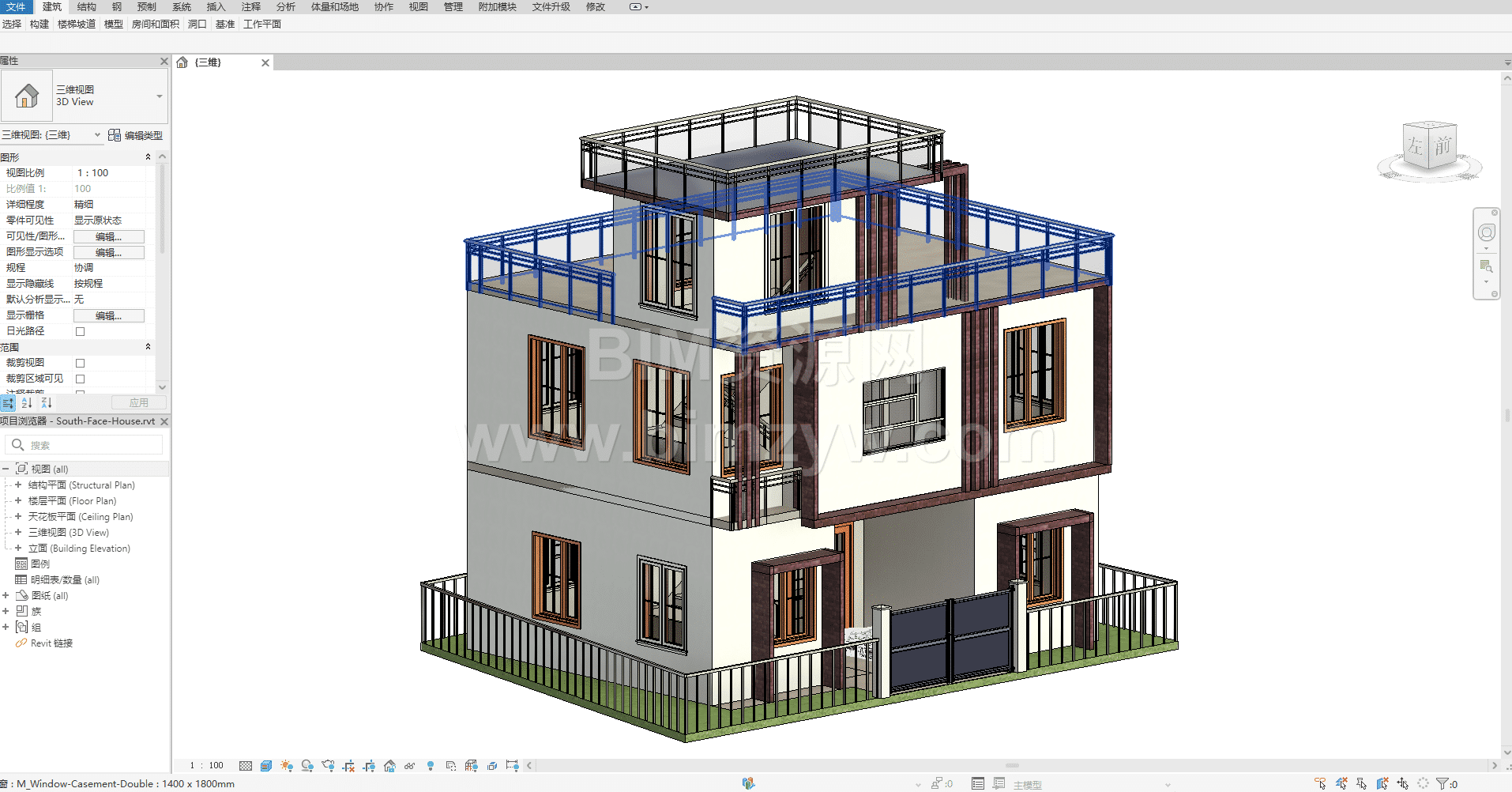
Task: Click the Unlocked 3D View house icon
Action: [389, 766]
